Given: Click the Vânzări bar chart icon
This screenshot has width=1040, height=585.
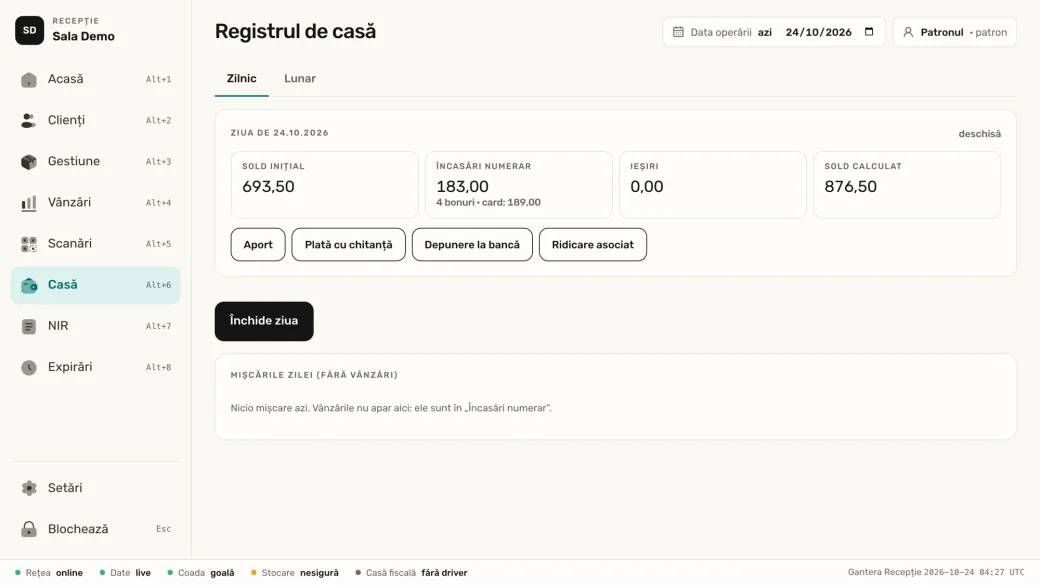Looking at the screenshot, I should pos(29,203).
